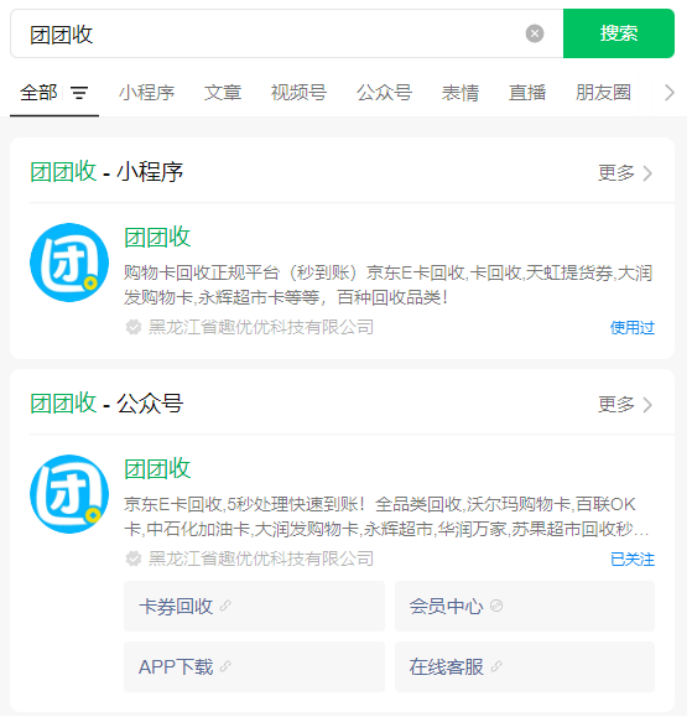Switch to the 表情 tab

(x=460, y=92)
